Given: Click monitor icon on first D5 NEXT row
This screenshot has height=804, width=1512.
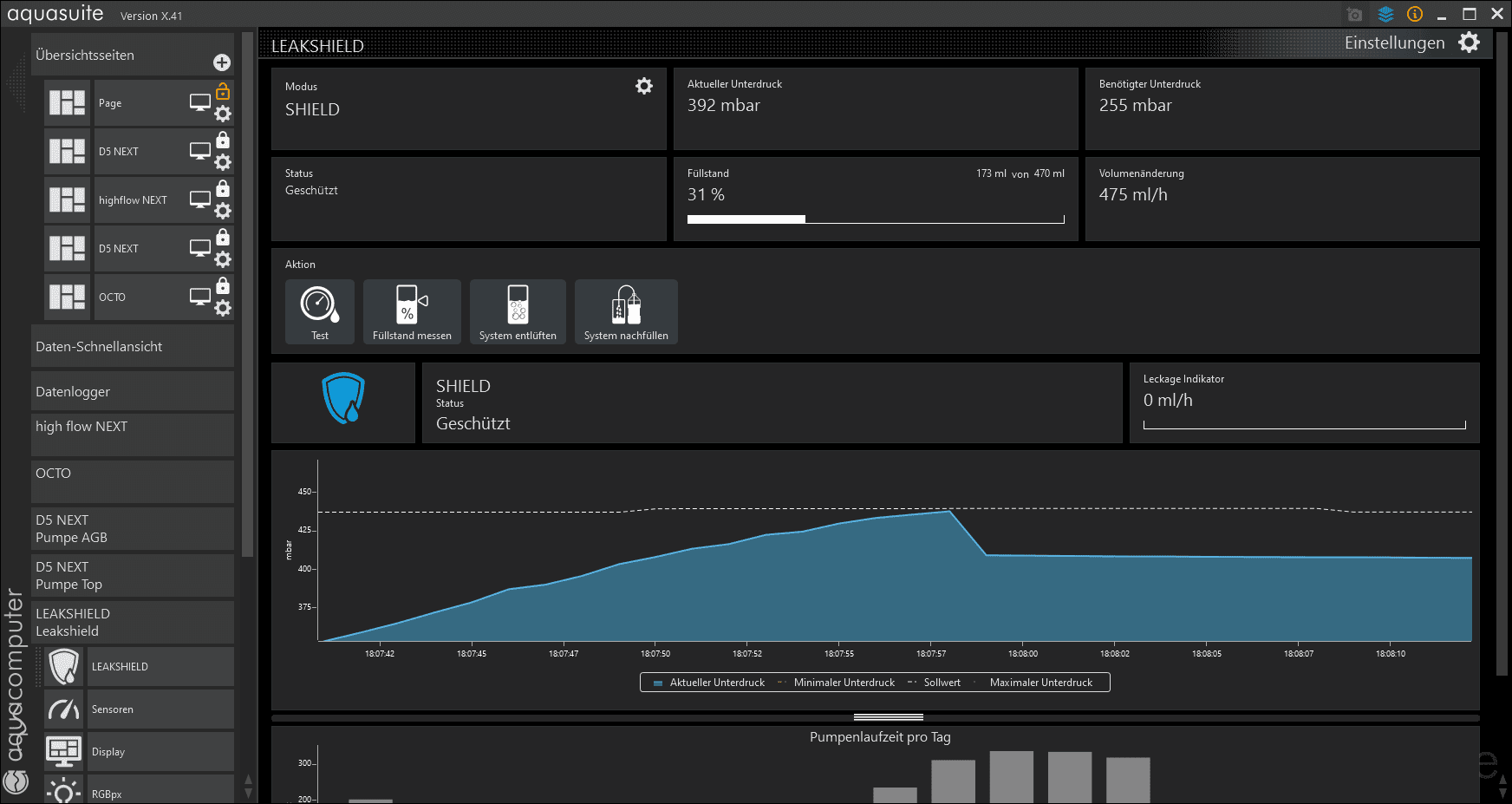Looking at the screenshot, I should [x=200, y=151].
